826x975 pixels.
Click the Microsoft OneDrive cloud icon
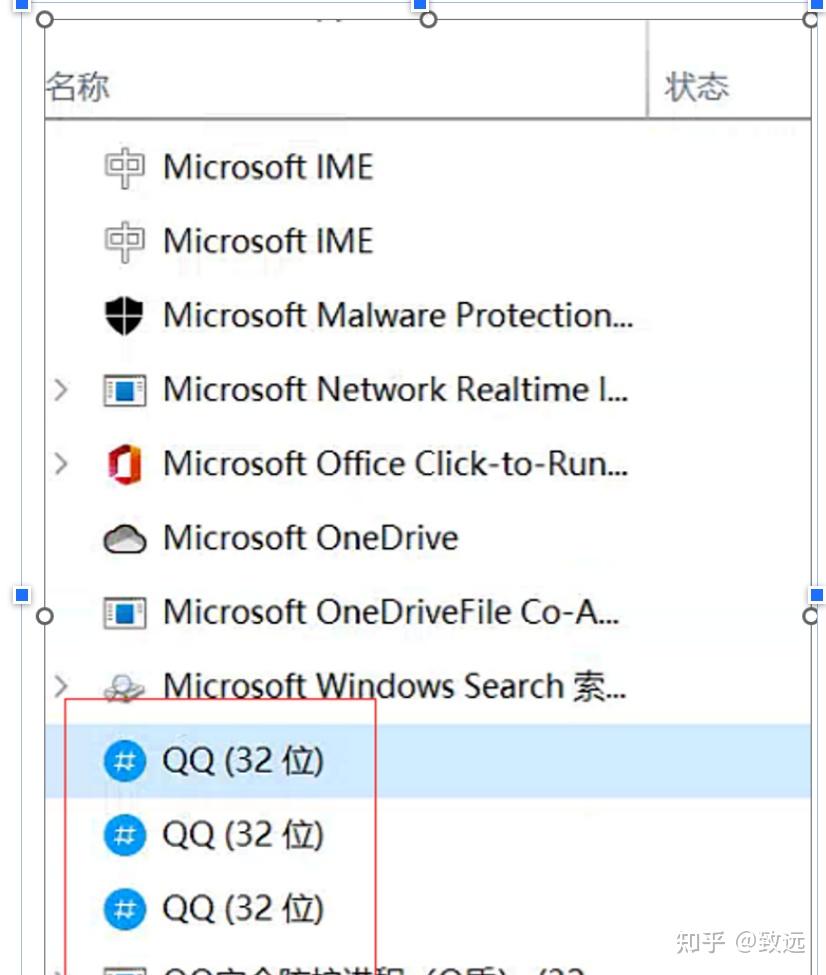(x=124, y=539)
